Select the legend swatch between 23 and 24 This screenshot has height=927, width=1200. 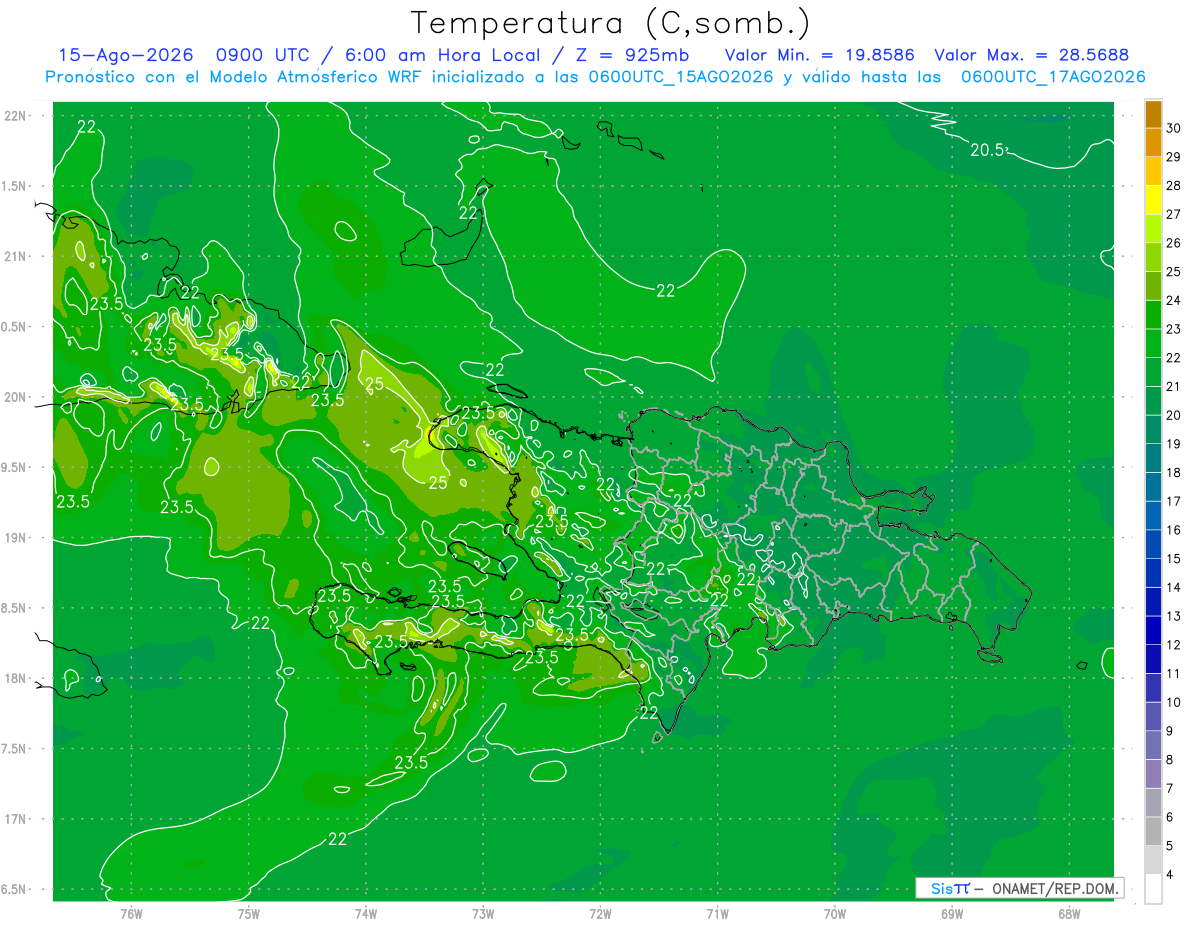[x=1153, y=315]
